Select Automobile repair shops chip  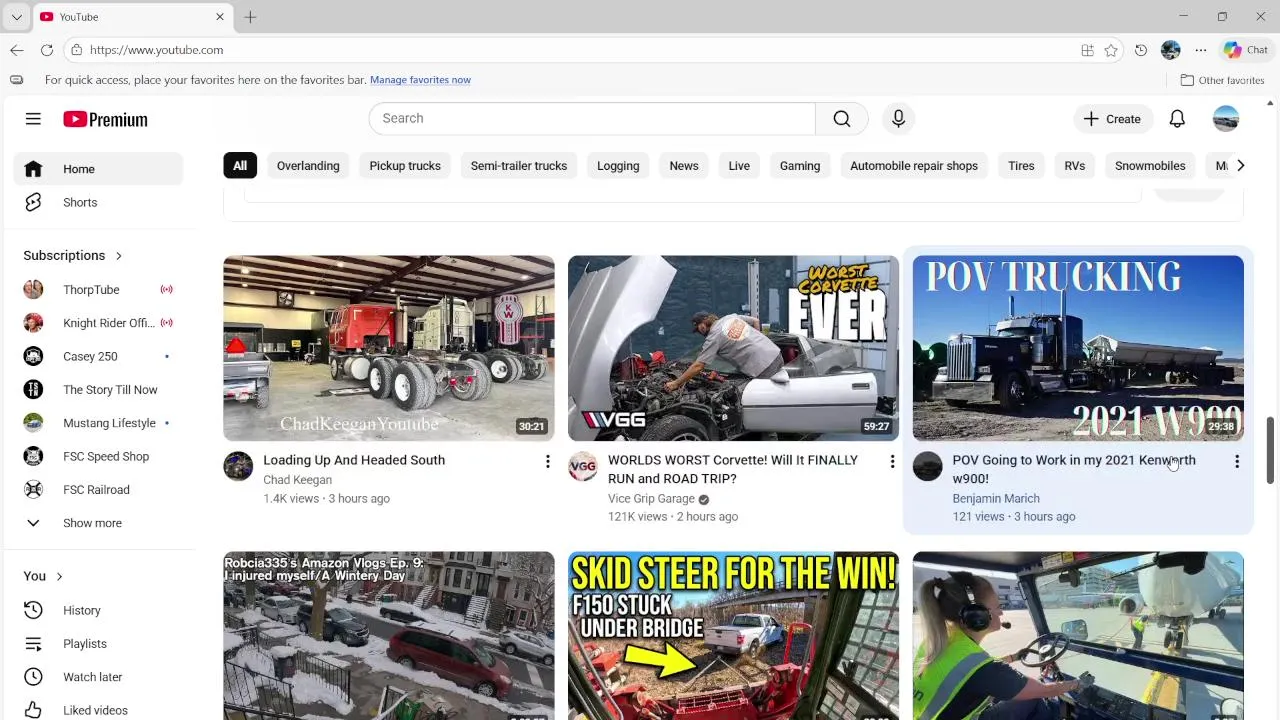914,166
